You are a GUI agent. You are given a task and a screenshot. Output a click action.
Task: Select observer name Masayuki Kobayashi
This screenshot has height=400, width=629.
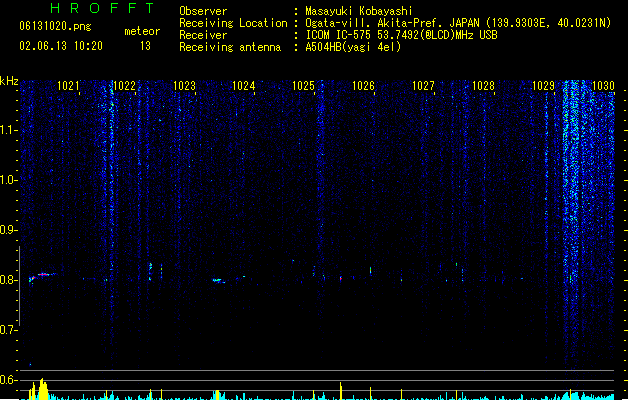359,11
